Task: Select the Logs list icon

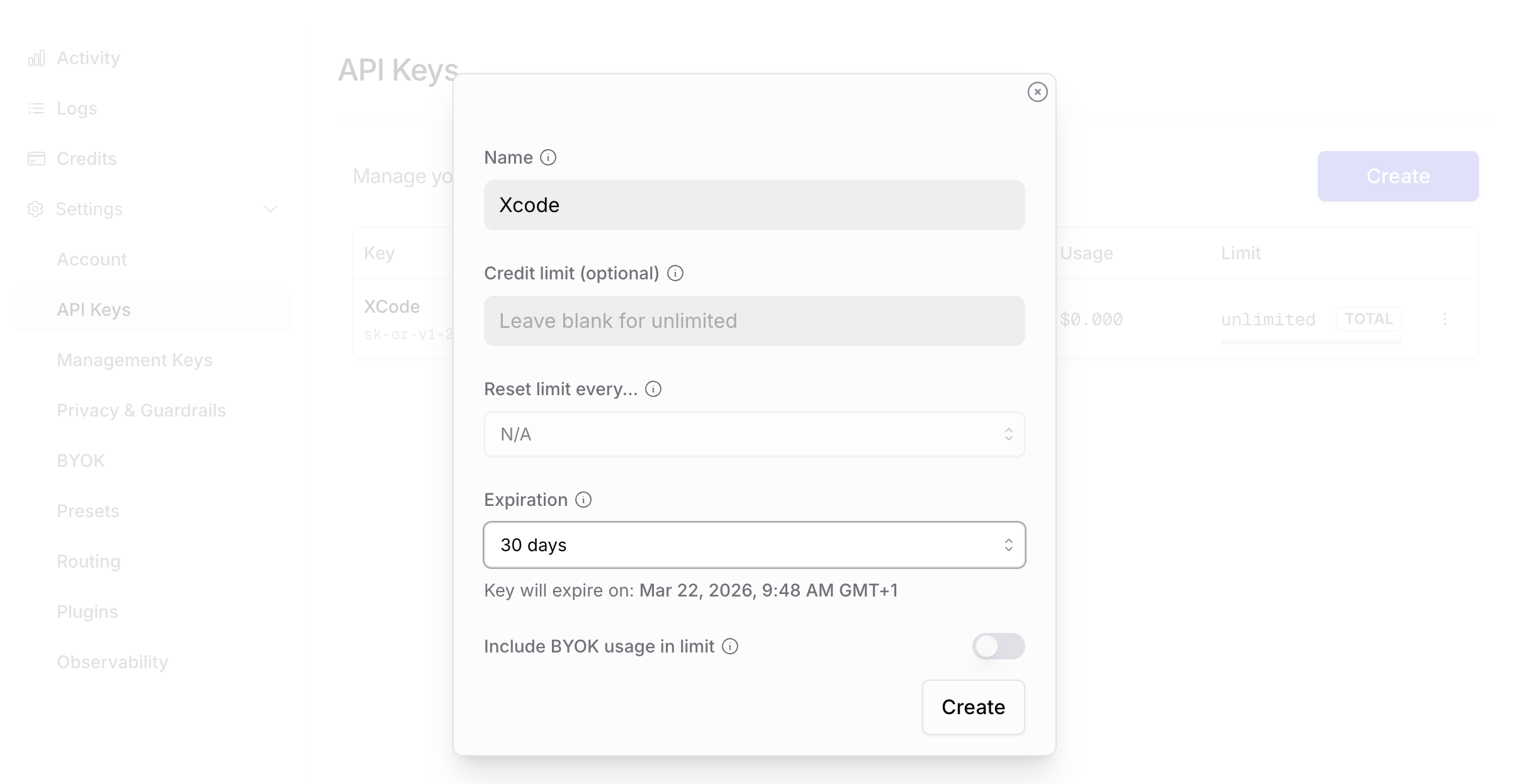Action: [37, 108]
